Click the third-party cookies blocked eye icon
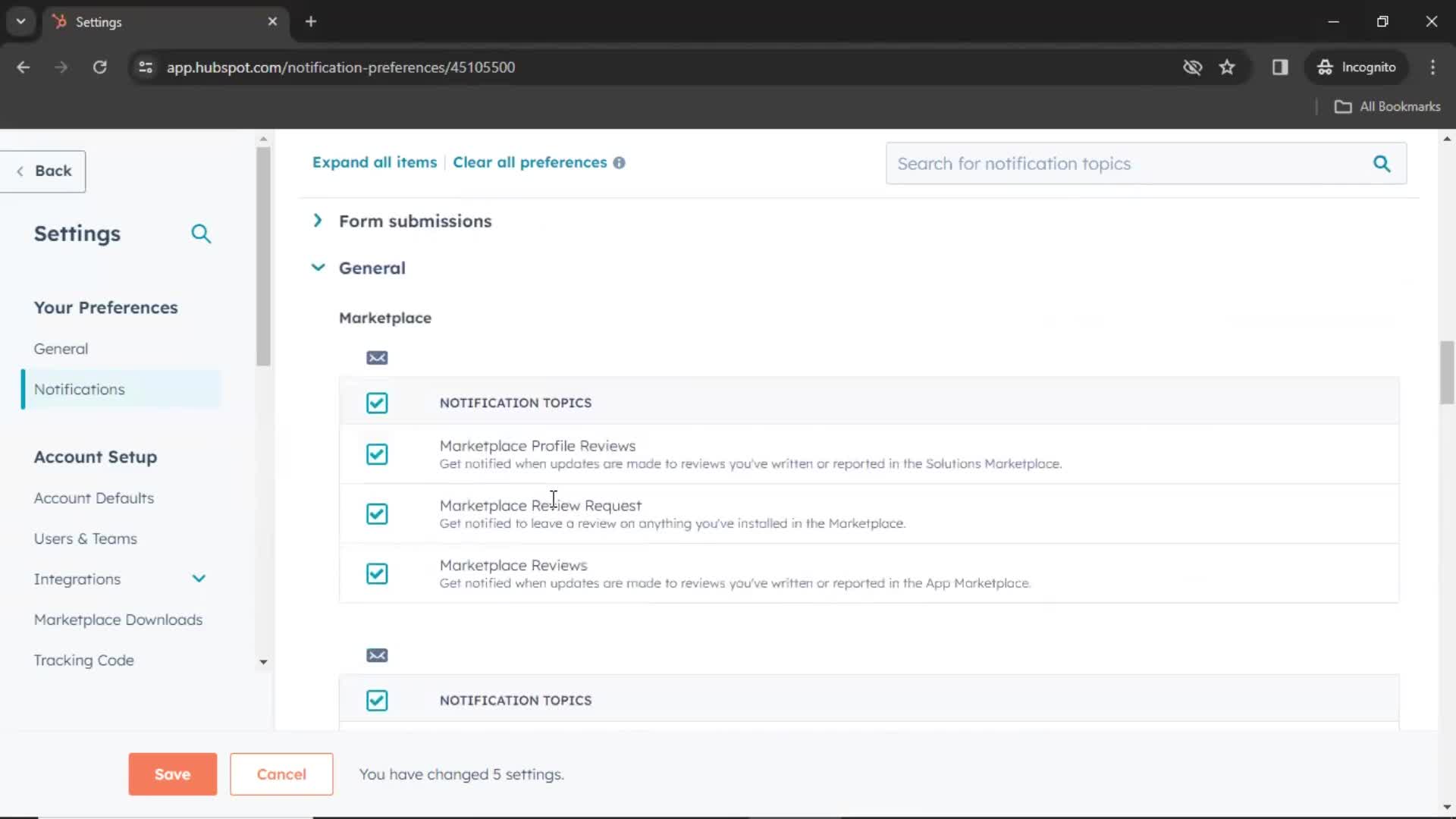This screenshot has width=1456, height=819. pyautogui.click(x=1192, y=67)
